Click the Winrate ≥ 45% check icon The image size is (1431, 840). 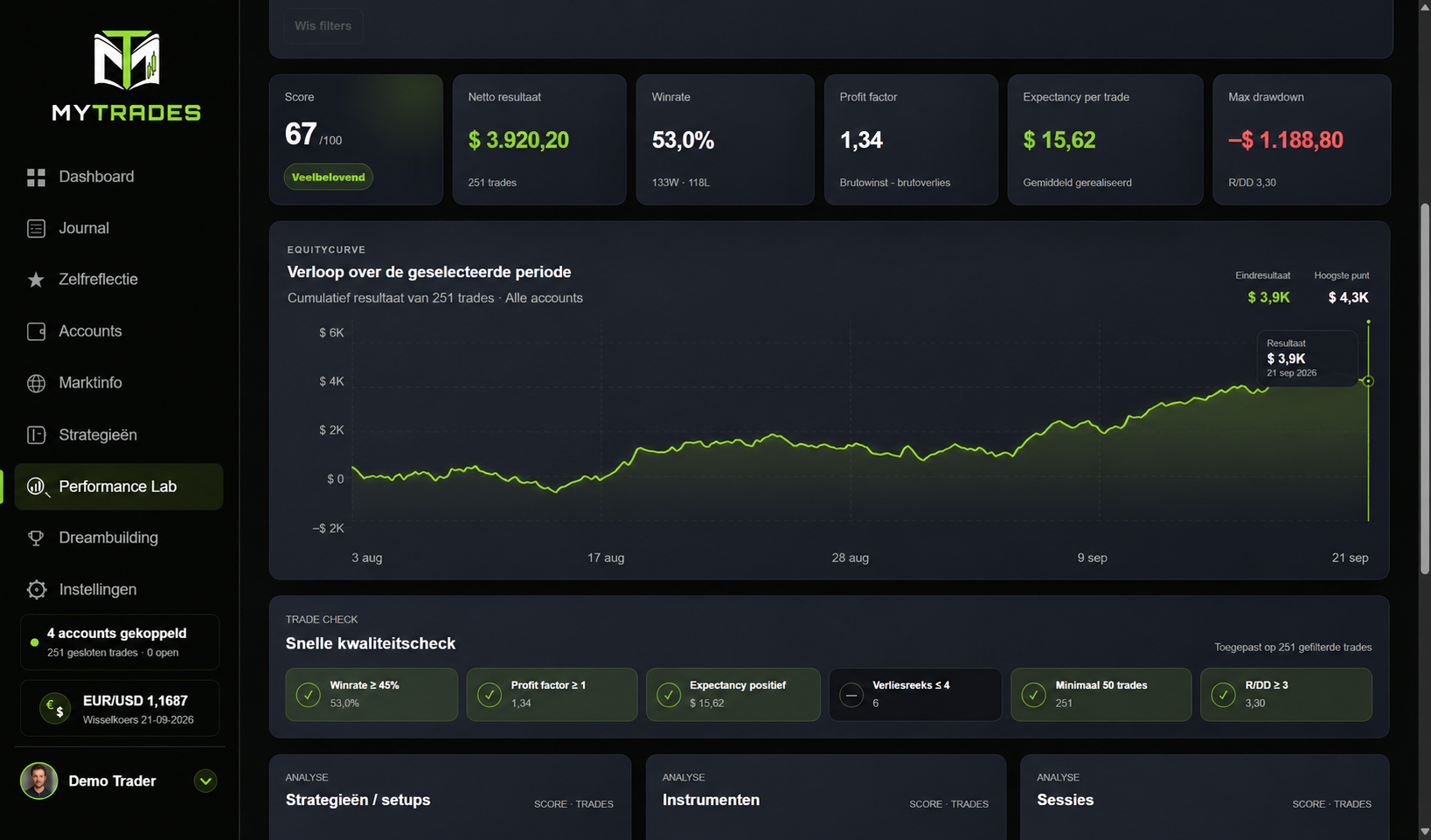pos(309,695)
